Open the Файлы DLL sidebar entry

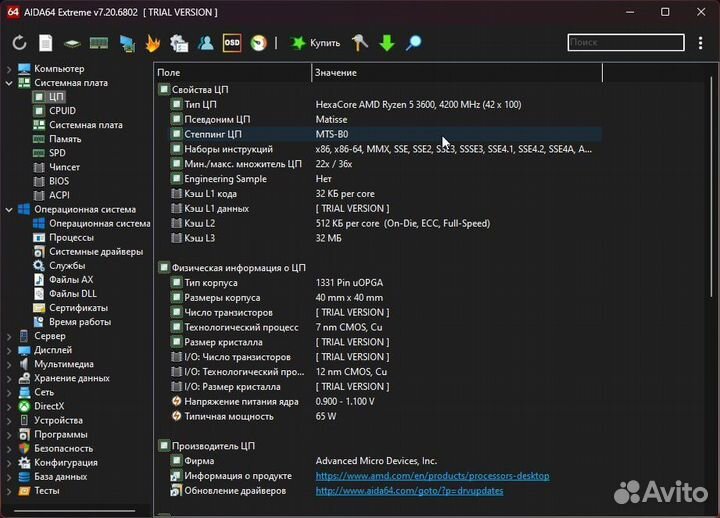click(65, 294)
